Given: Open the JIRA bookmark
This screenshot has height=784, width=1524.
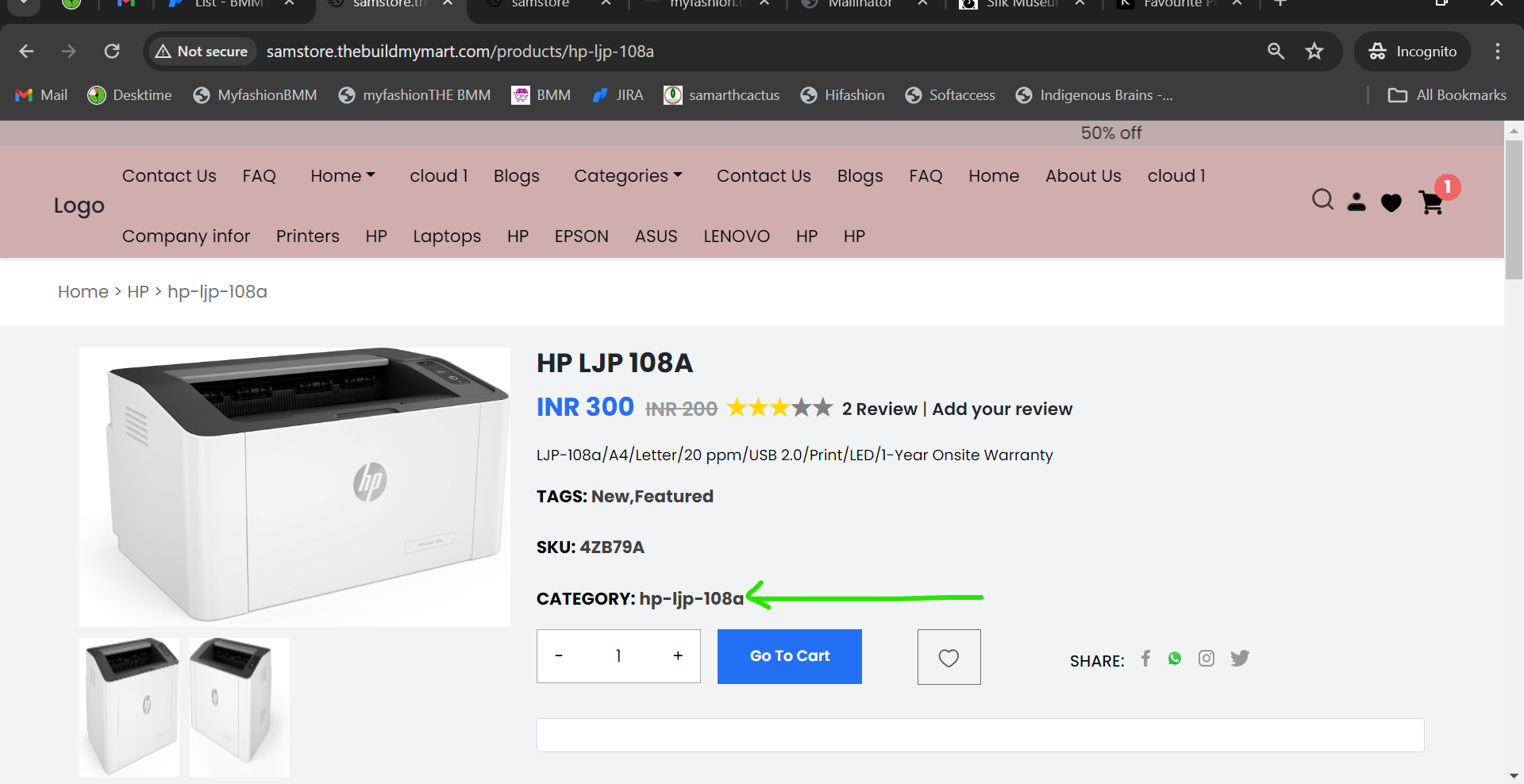Looking at the screenshot, I should pyautogui.click(x=618, y=95).
